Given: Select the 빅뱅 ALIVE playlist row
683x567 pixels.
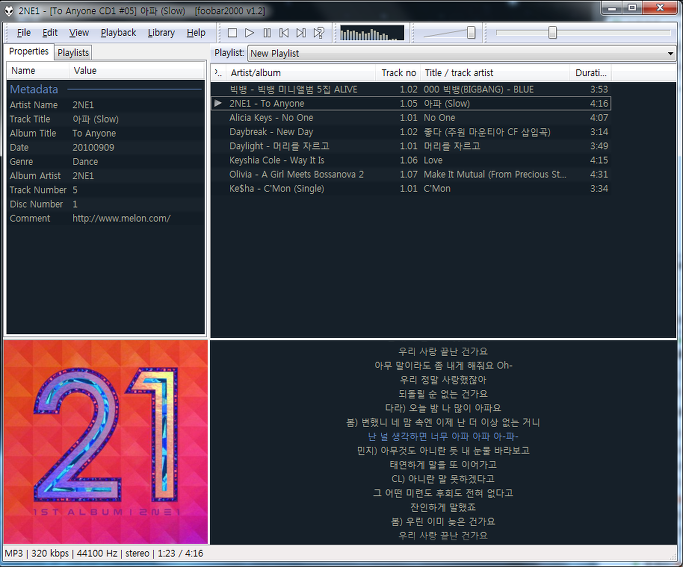Looking at the screenshot, I should click(410, 89).
